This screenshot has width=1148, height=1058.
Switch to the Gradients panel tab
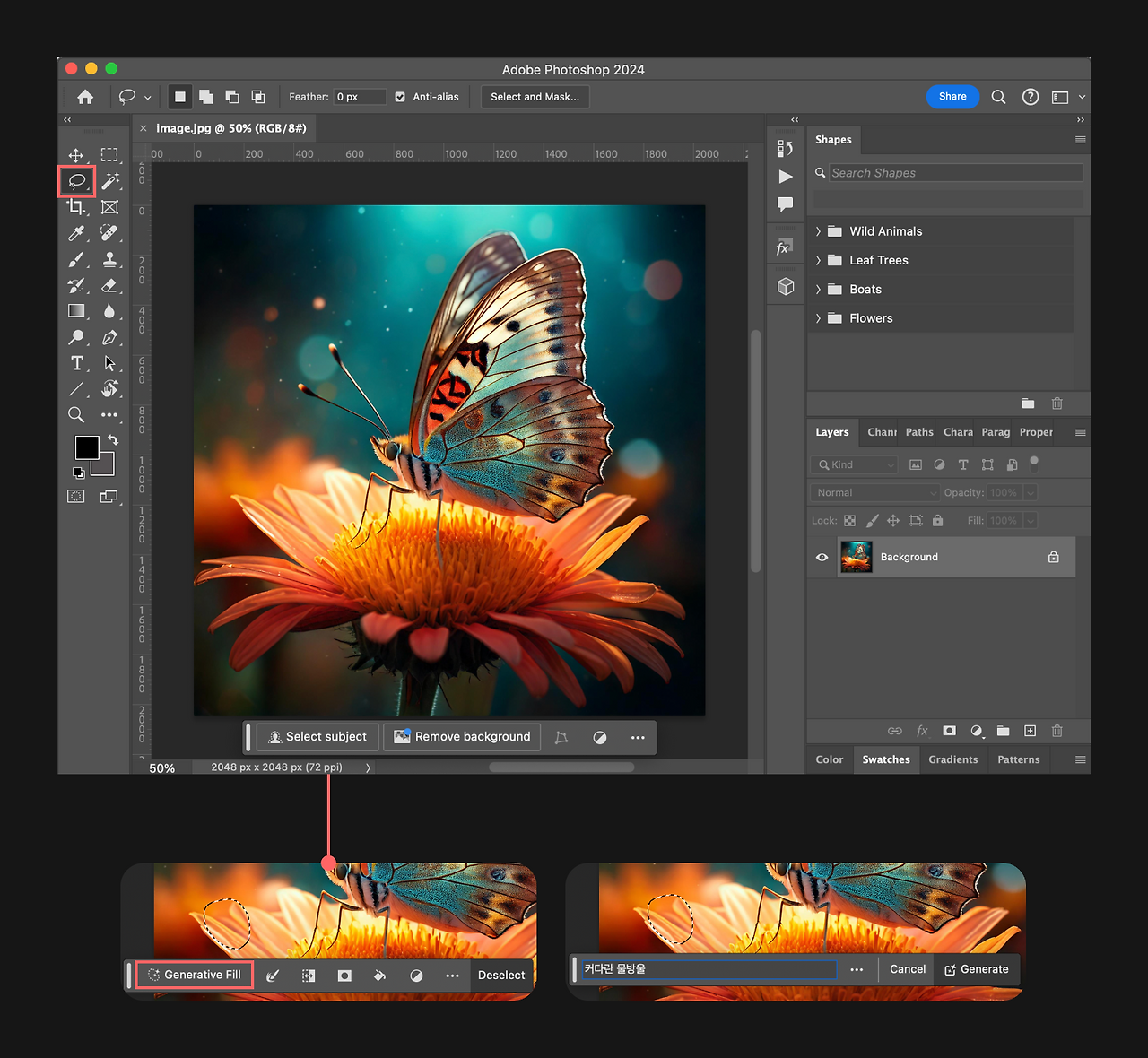pyautogui.click(x=952, y=759)
